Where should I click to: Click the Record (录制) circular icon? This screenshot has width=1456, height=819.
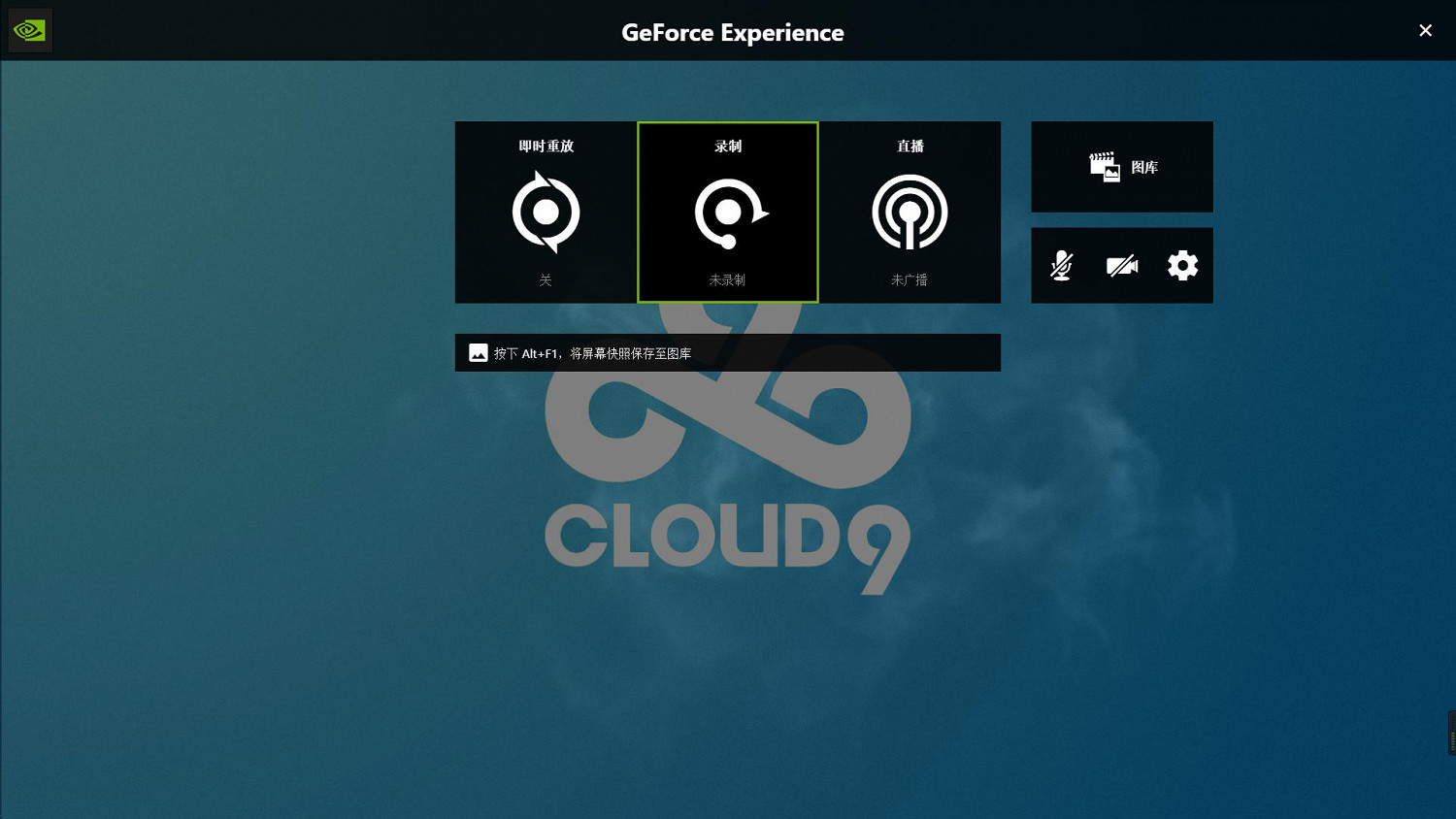pos(728,213)
